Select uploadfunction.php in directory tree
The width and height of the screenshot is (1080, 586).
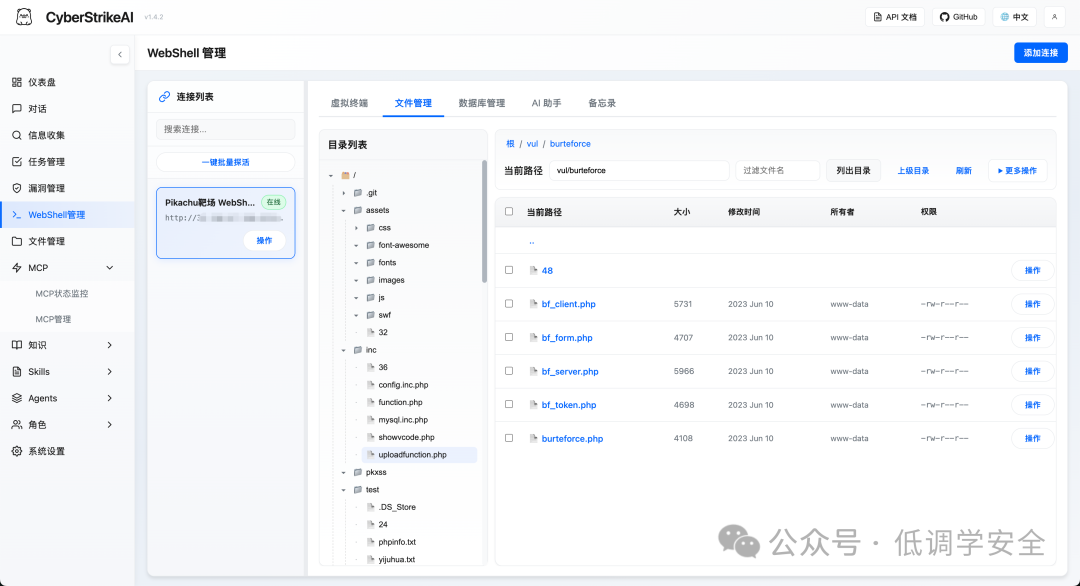pyautogui.click(x=419, y=454)
